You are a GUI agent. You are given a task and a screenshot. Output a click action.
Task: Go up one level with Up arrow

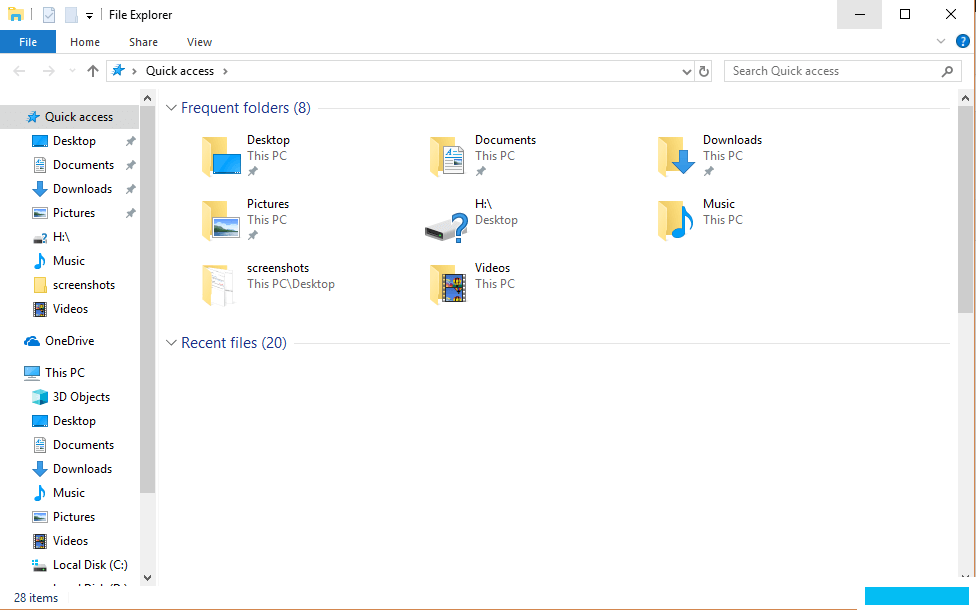click(x=93, y=71)
